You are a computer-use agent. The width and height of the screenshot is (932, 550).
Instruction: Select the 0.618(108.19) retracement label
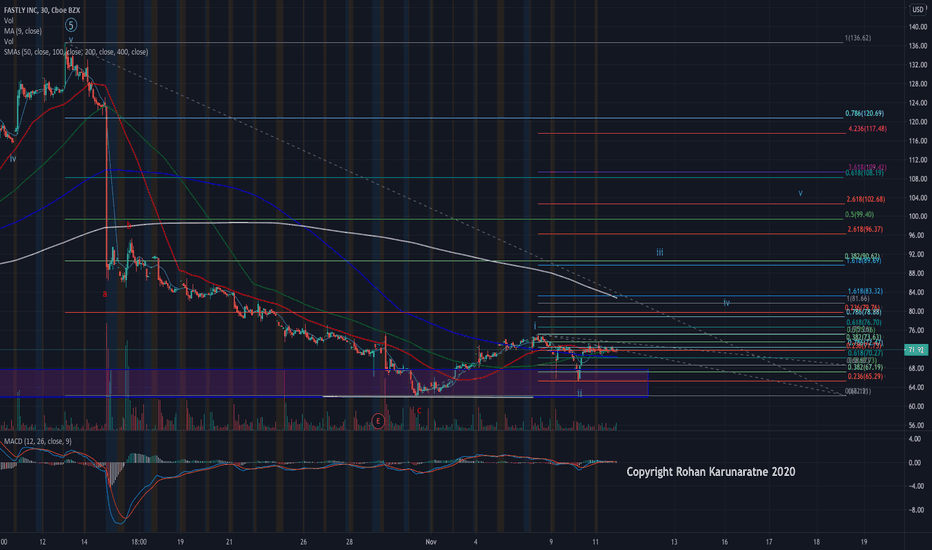tap(864, 173)
